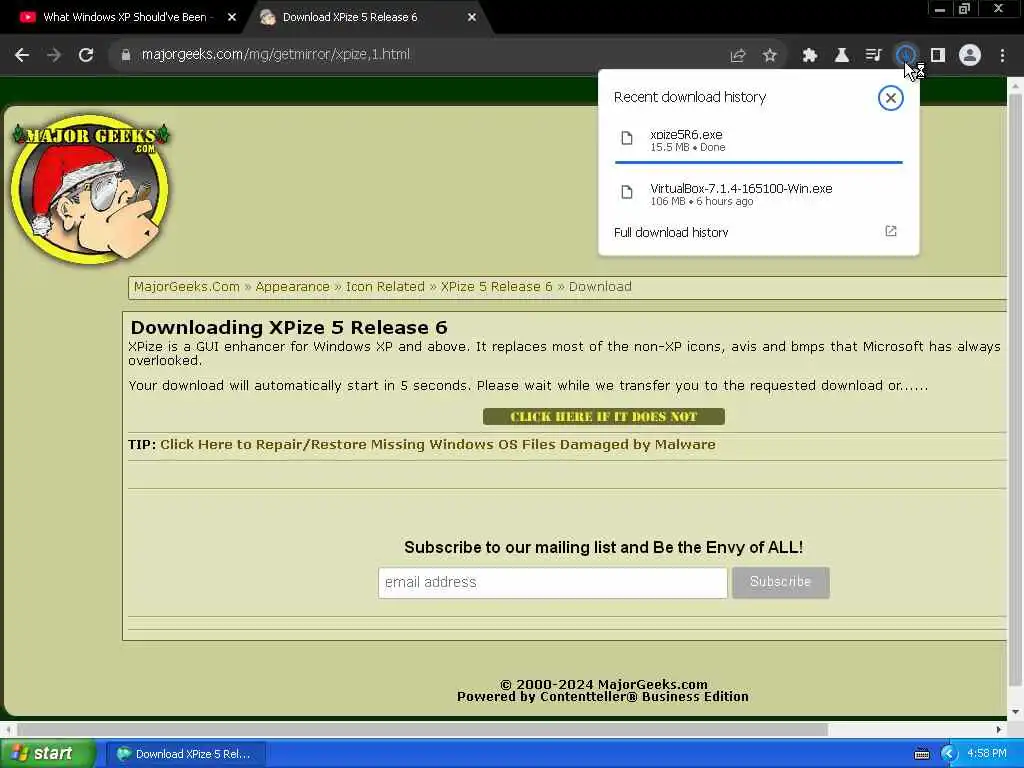
Task: Click the forward navigation arrow
Action: click(x=54, y=55)
